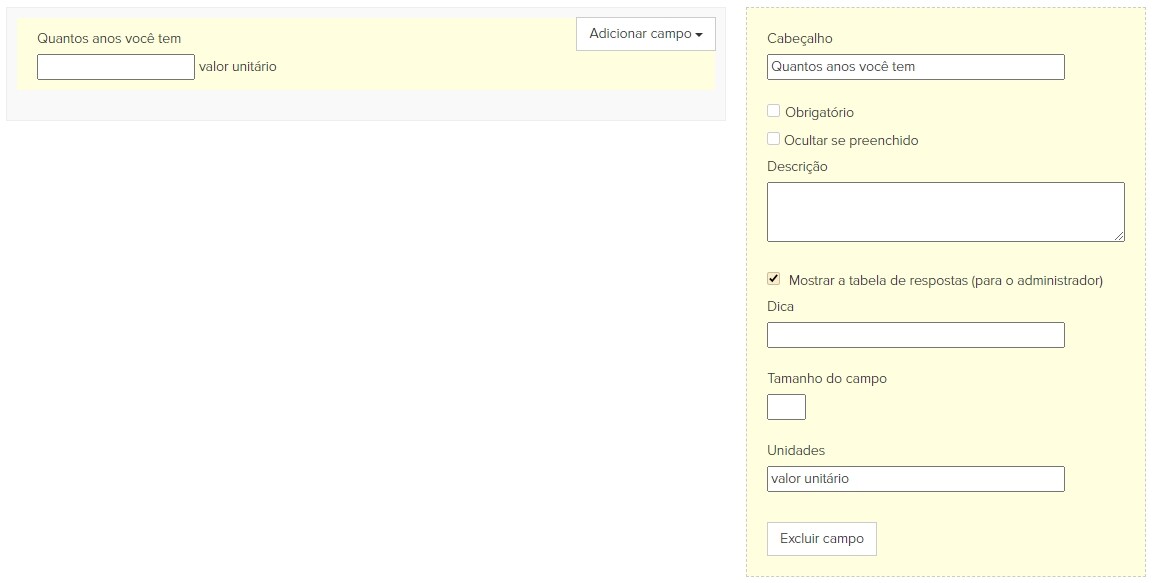Click inside the Descrição text area
This screenshot has height=583, width=1154.
(x=946, y=212)
